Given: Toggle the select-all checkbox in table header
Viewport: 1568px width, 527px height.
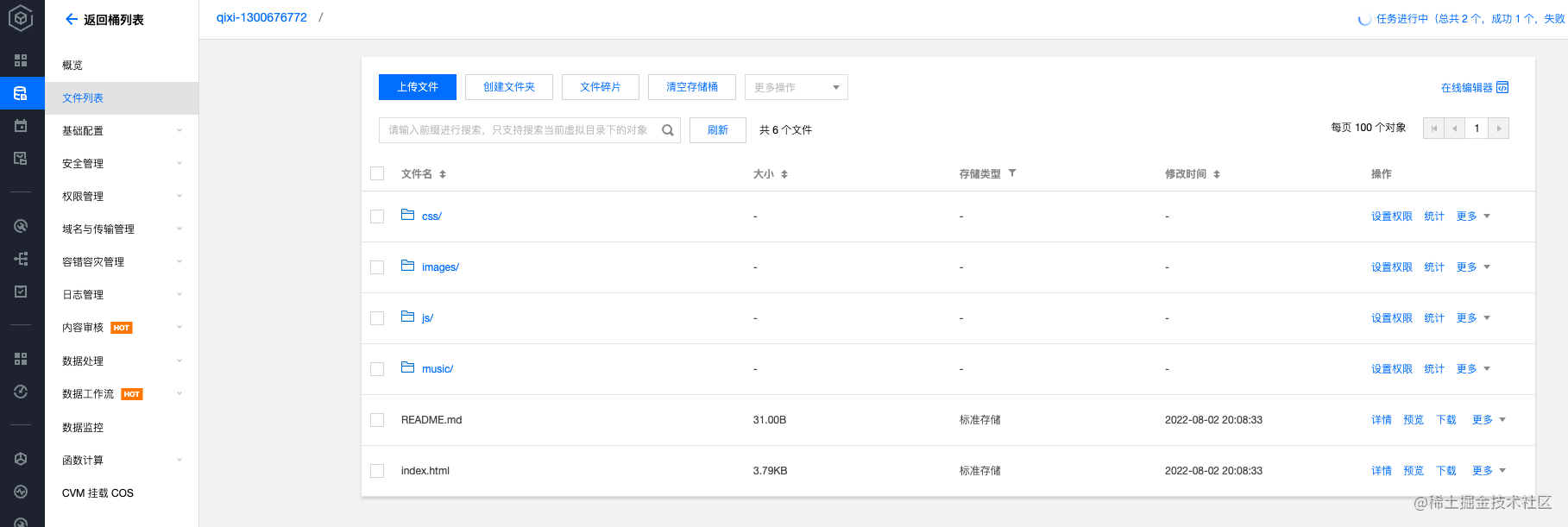Looking at the screenshot, I should pos(377,173).
